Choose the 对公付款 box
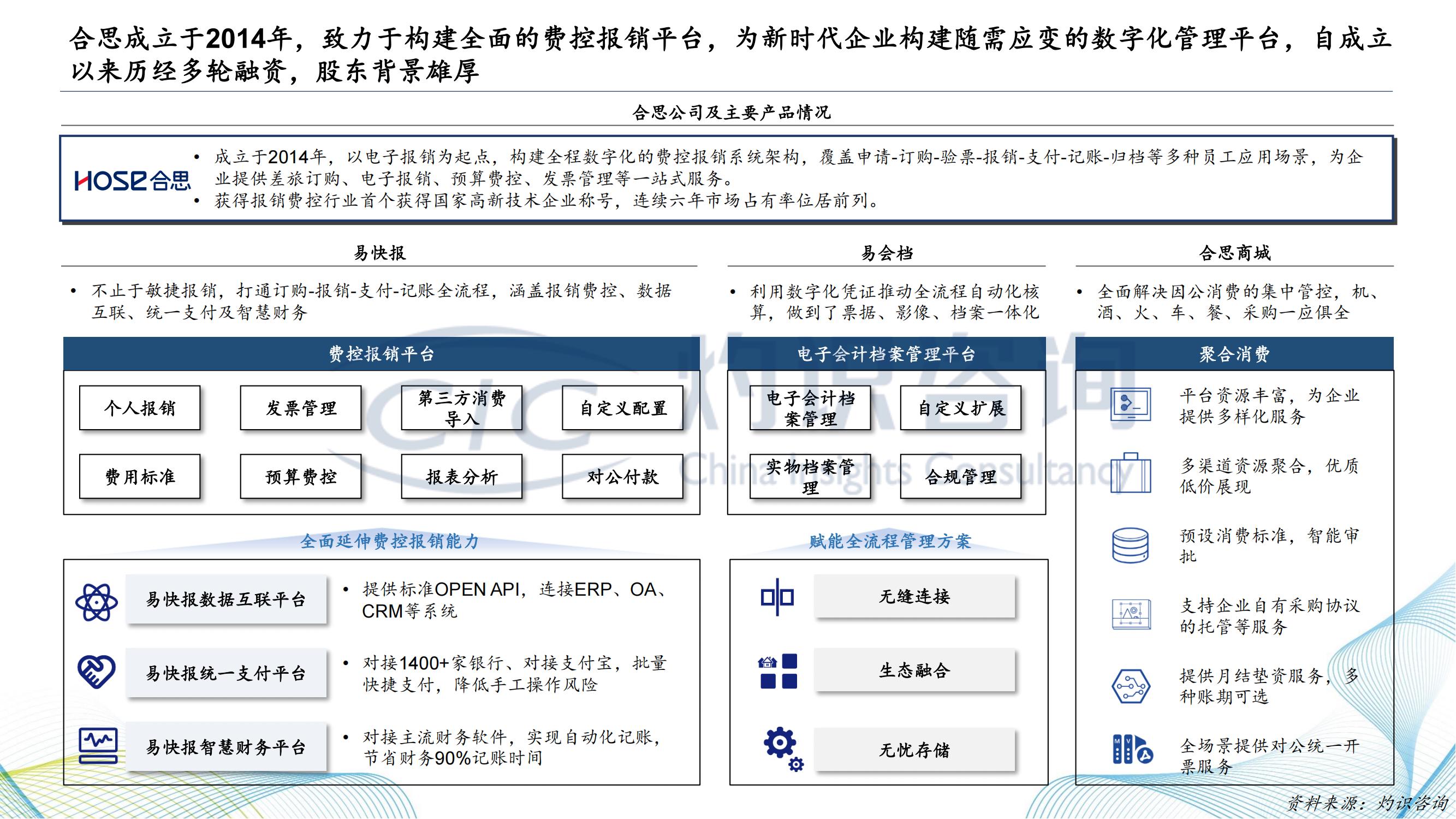1456x819 pixels. (623, 477)
